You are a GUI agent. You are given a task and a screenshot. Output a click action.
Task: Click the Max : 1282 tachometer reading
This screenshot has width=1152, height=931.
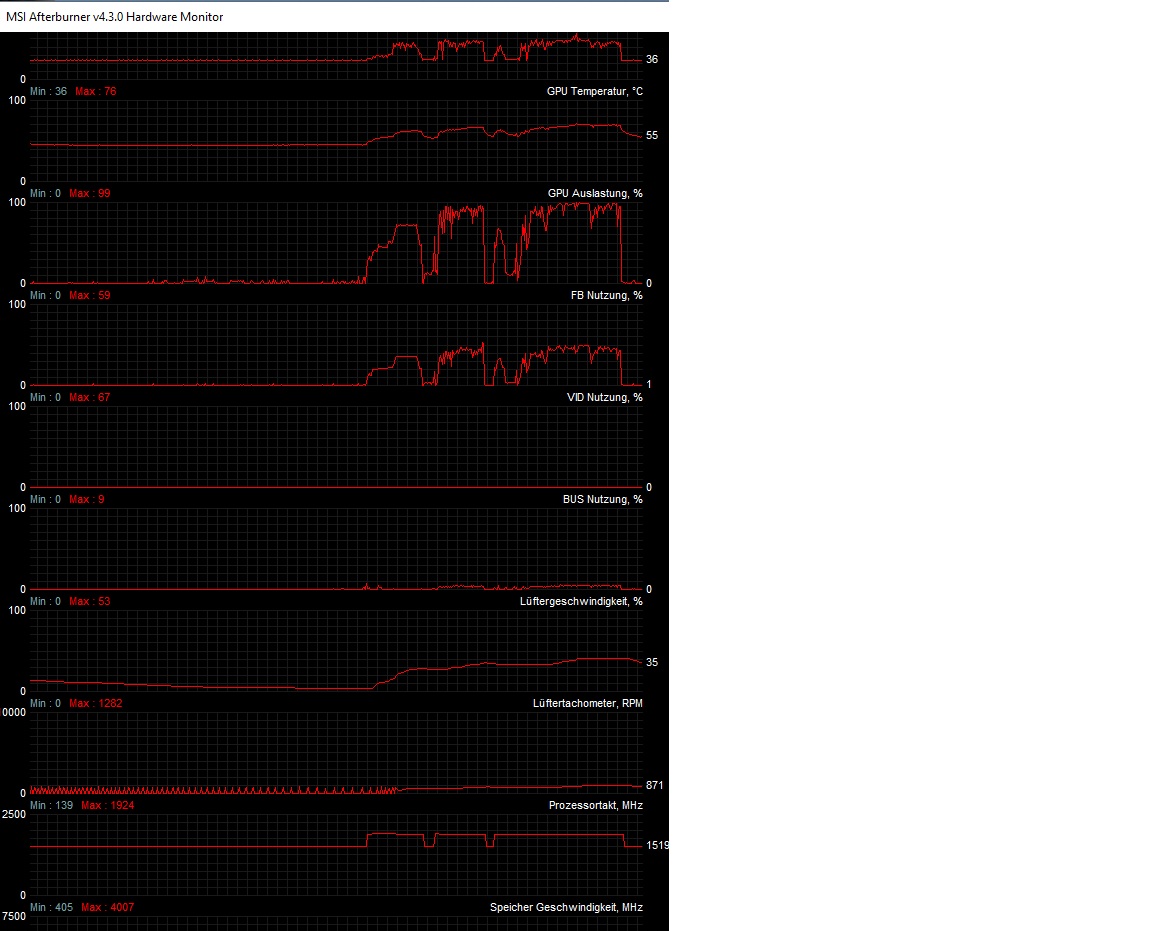click(96, 703)
